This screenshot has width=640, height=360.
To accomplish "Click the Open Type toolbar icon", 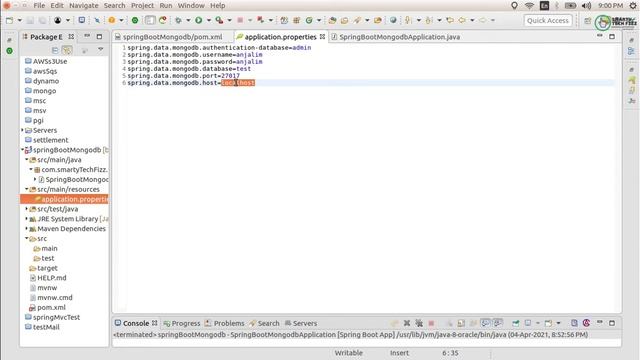I will [333, 20].
